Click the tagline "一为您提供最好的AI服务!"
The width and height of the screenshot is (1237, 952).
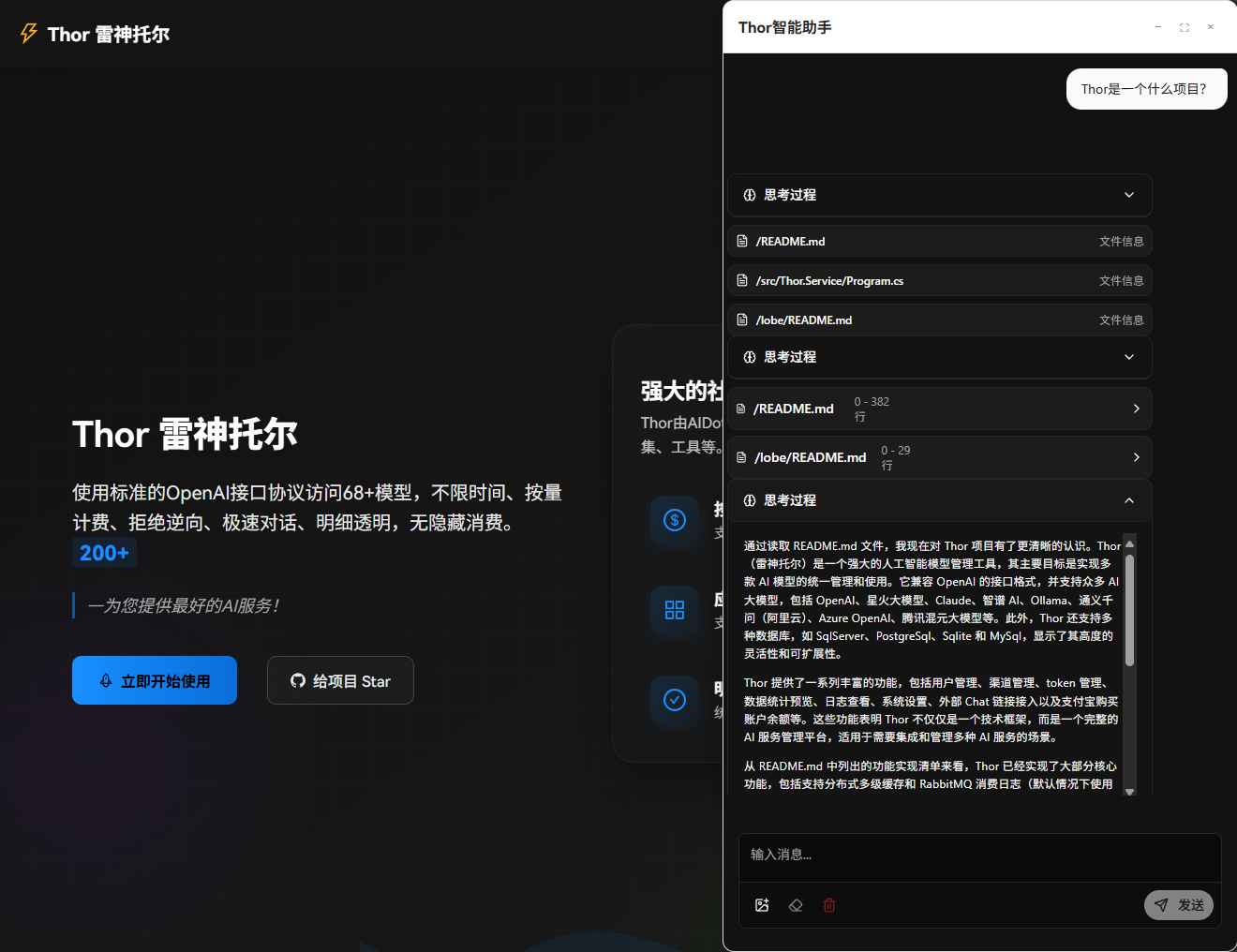click(x=184, y=605)
